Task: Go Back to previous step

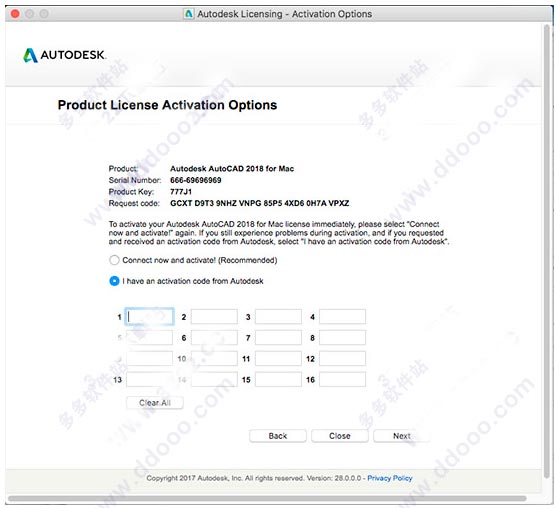Action: pos(278,436)
